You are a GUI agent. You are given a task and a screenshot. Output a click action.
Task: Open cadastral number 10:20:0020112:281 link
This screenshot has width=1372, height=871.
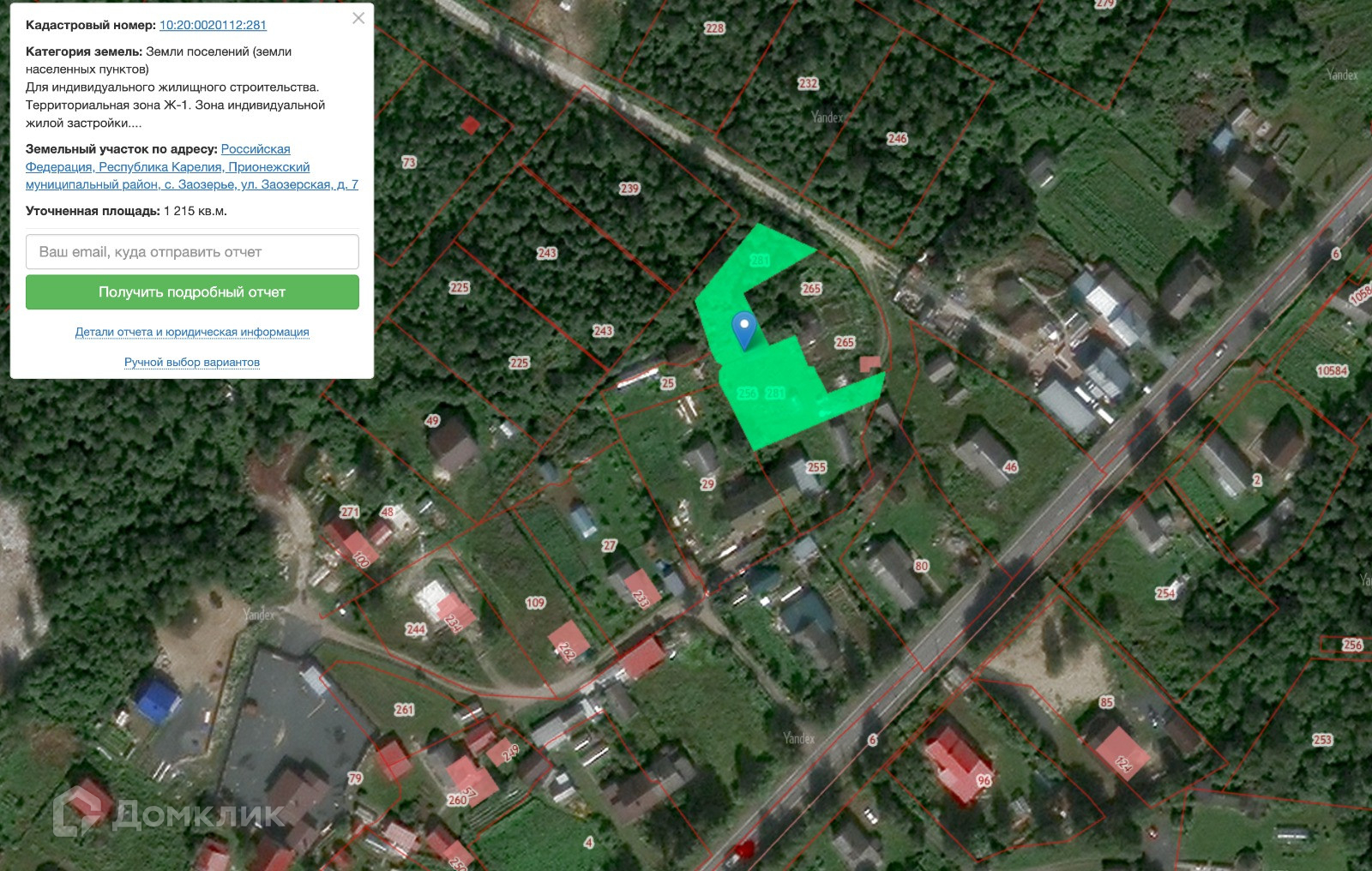[213, 25]
